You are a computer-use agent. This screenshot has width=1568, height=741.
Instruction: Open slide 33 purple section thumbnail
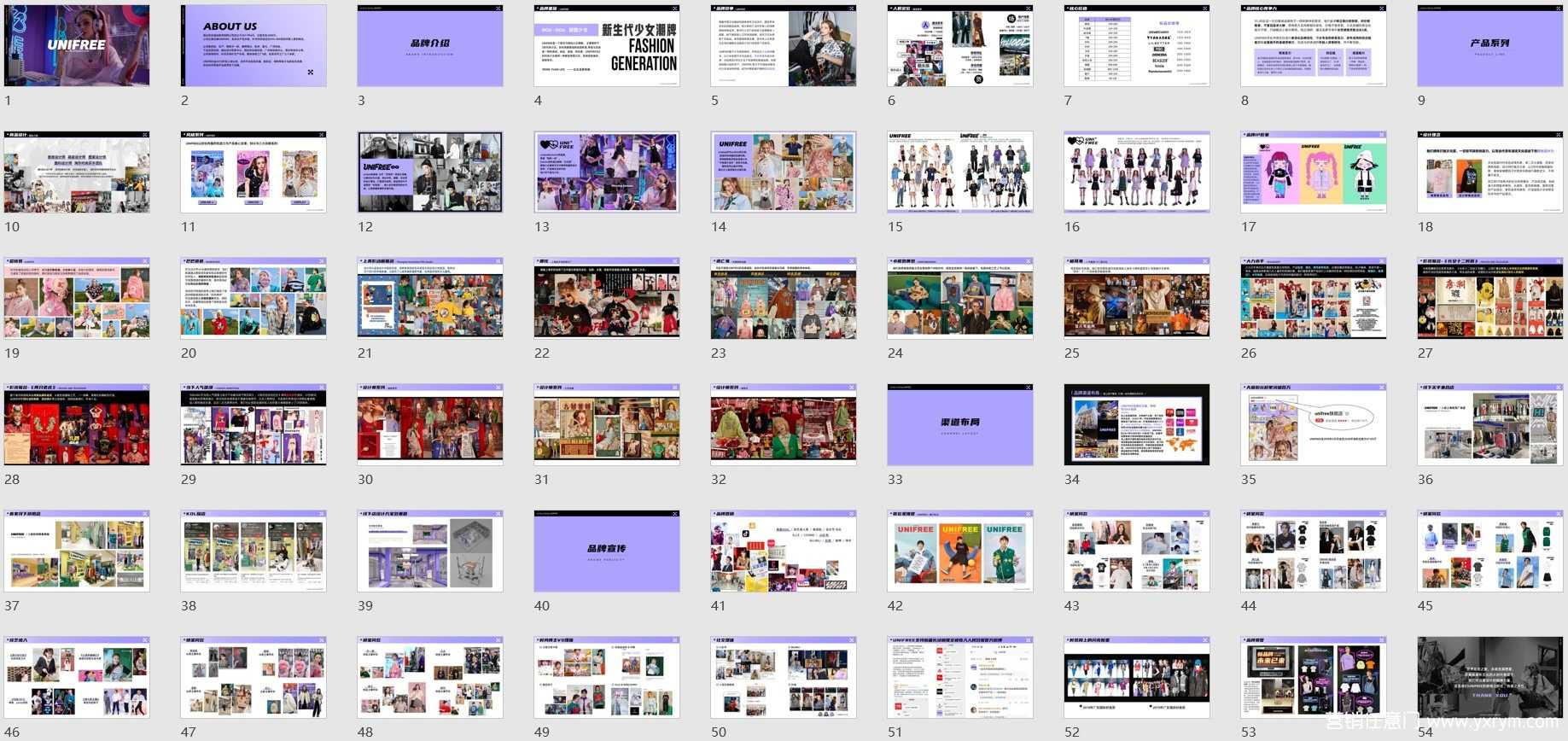click(x=960, y=424)
